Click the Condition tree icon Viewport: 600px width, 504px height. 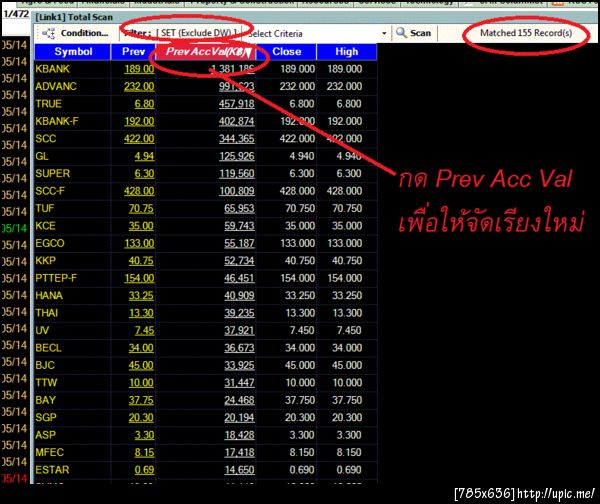49,34
